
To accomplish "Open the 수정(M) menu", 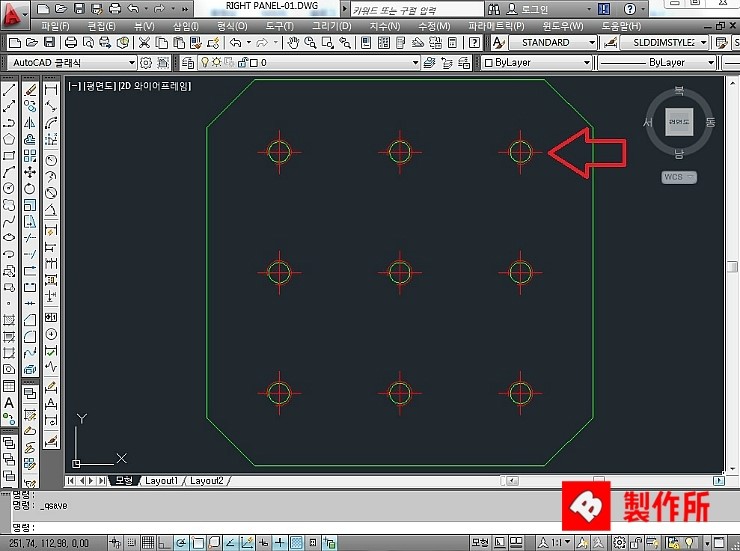I will pyautogui.click(x=434, y=26).
